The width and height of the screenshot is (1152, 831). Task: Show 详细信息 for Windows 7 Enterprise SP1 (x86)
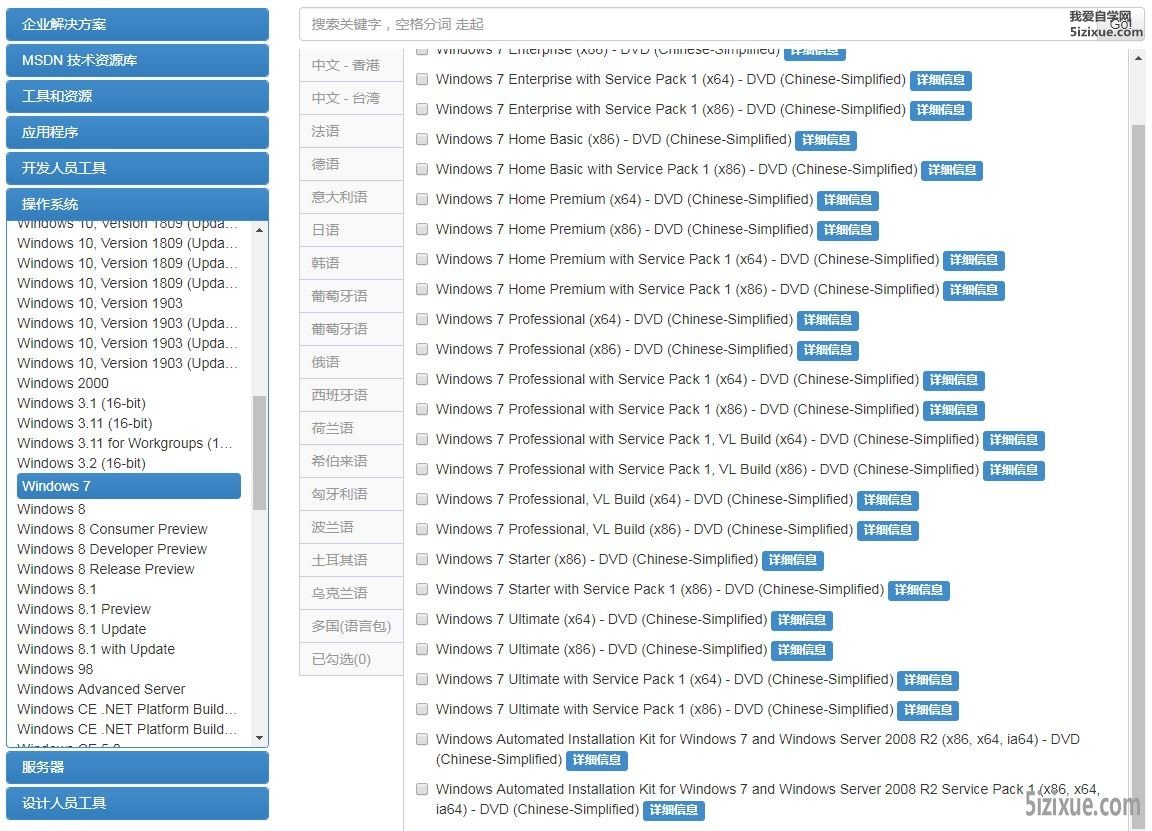click(940, 110)
